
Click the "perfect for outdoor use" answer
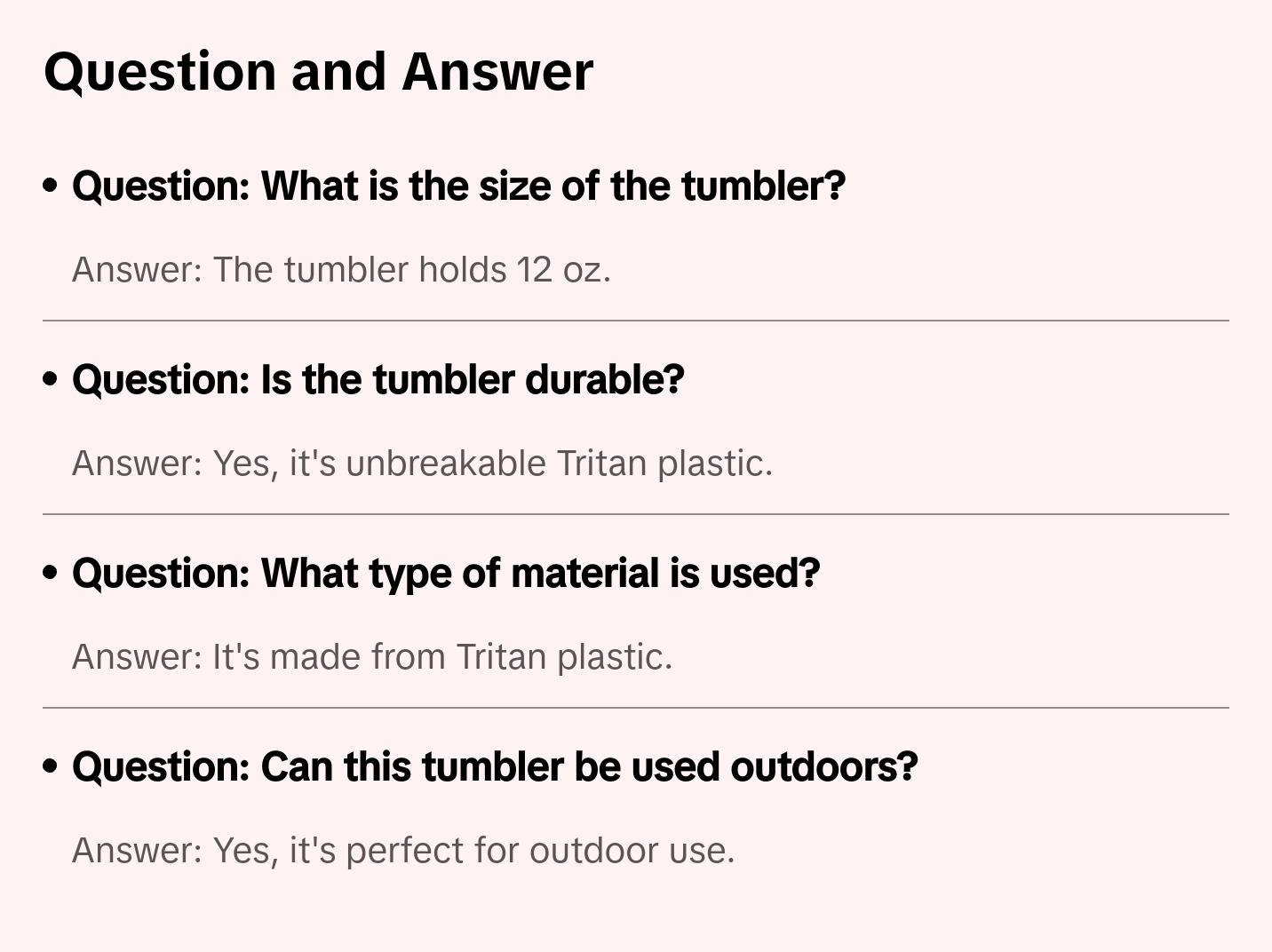(403, 850)
